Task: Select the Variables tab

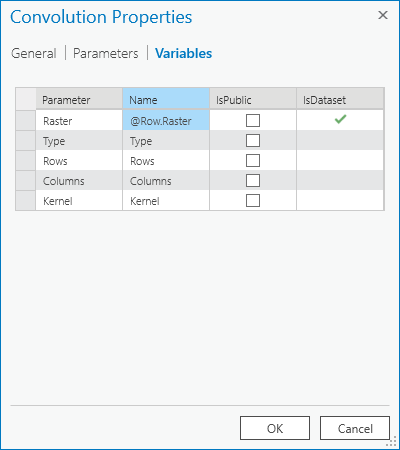Action: [x=183, y=53]
